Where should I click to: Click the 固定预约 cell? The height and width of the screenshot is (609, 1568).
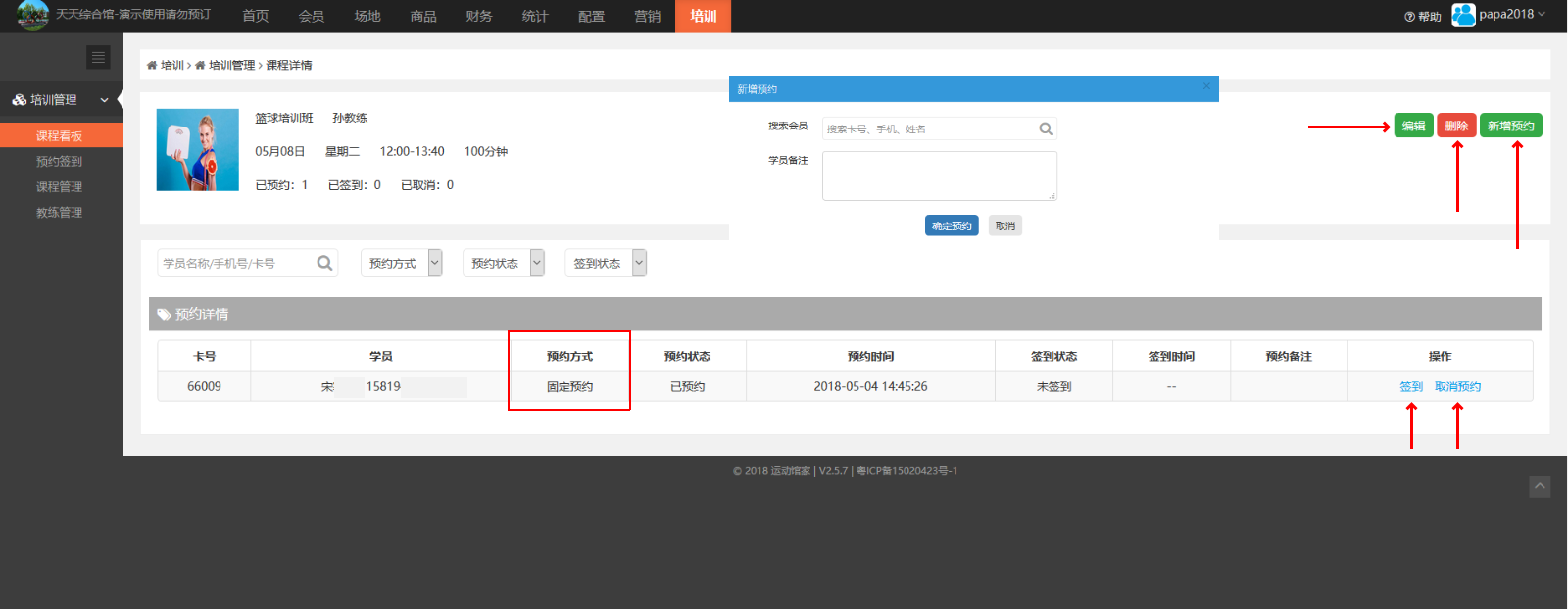tap(569, 386)
